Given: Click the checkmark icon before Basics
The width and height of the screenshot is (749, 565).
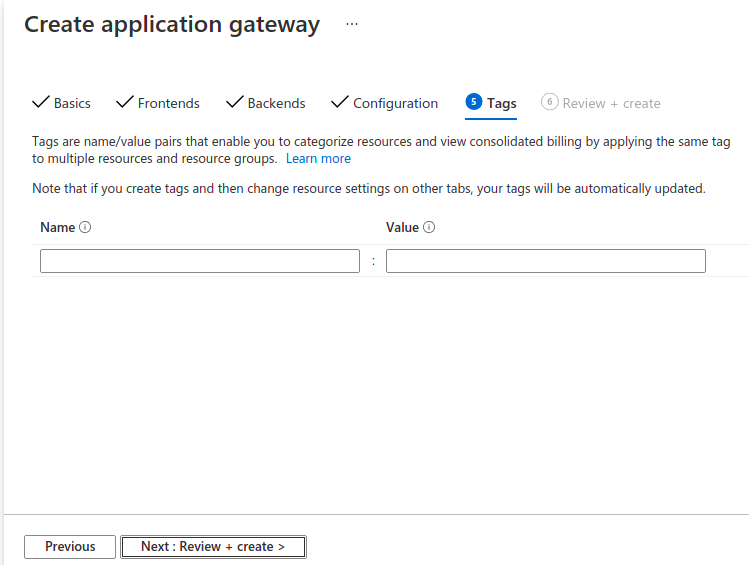Looking at the screenshot, I should coord(41,102).
